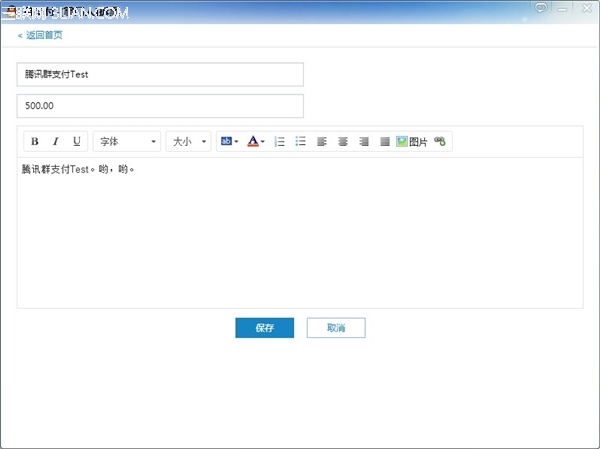Click the title field with 腾讯群支付Test

[x=160, y=74]
